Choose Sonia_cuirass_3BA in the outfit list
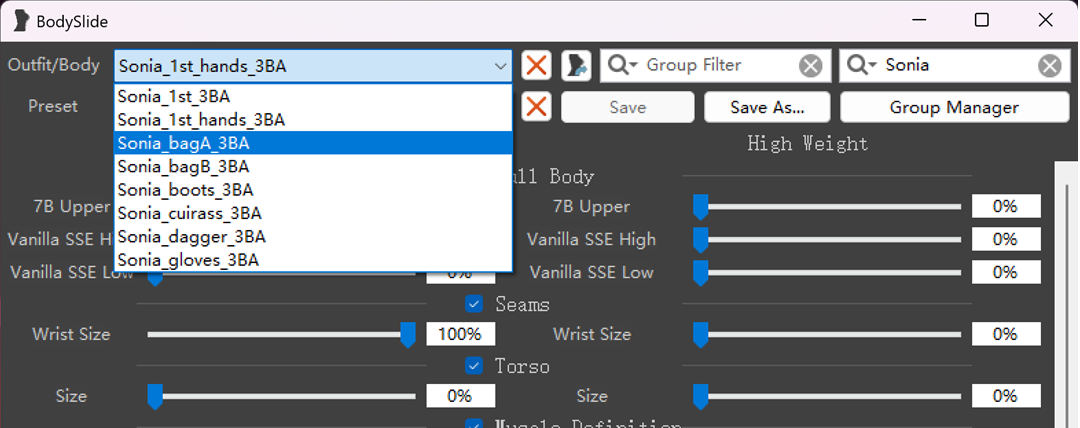Screen dimensions: 1080x428 189,213
